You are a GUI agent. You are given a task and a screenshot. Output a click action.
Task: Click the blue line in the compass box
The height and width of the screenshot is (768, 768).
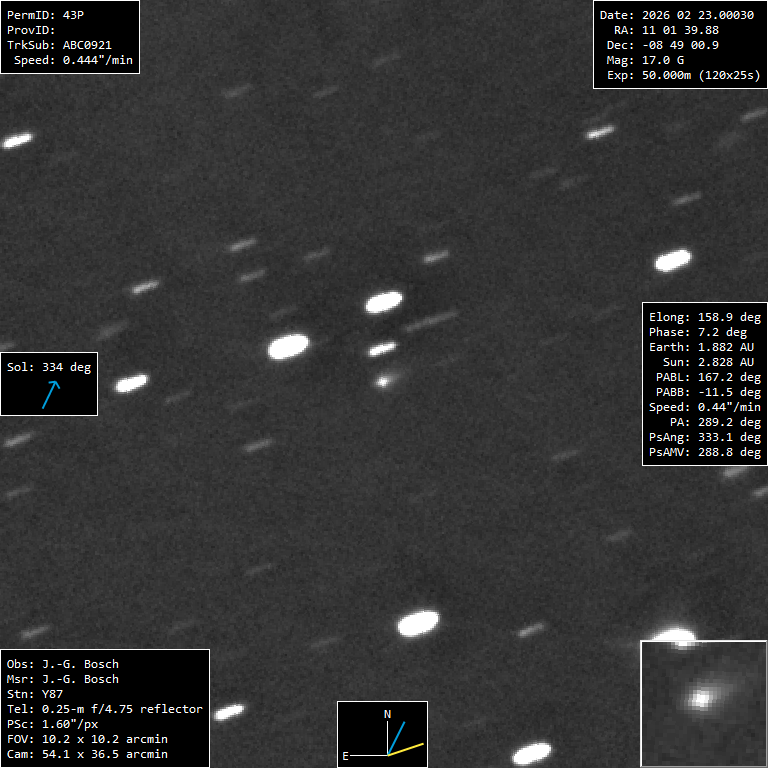pyautogui.click(x=396, y=736)
